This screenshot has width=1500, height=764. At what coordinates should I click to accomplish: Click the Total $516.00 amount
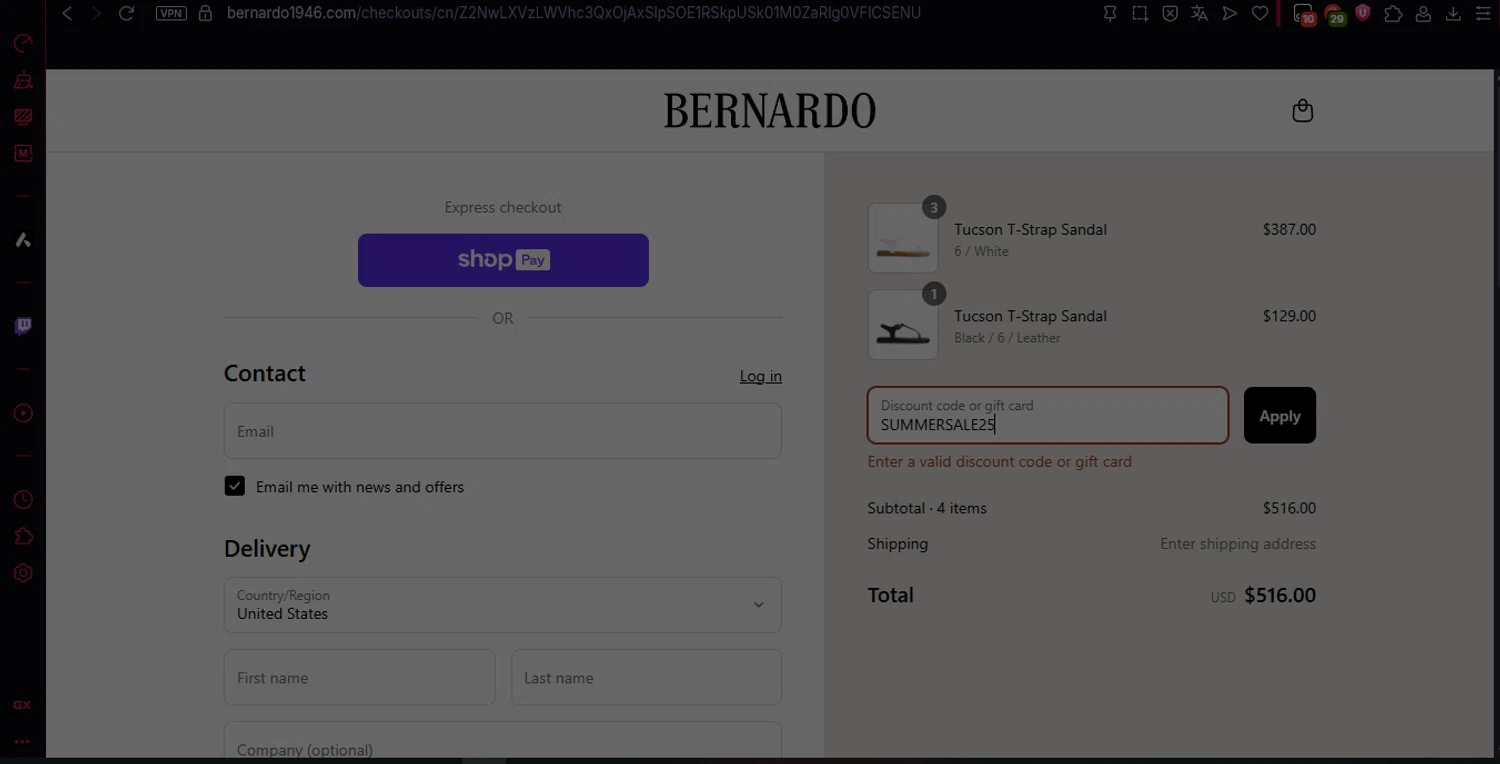[1280, 595]
